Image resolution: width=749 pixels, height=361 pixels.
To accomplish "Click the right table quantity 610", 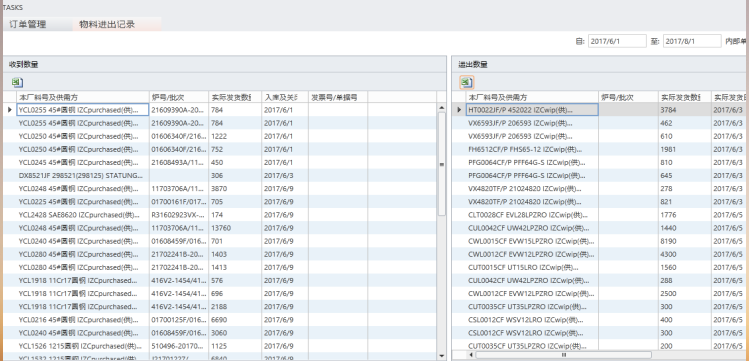I will (x=685, y=136).
